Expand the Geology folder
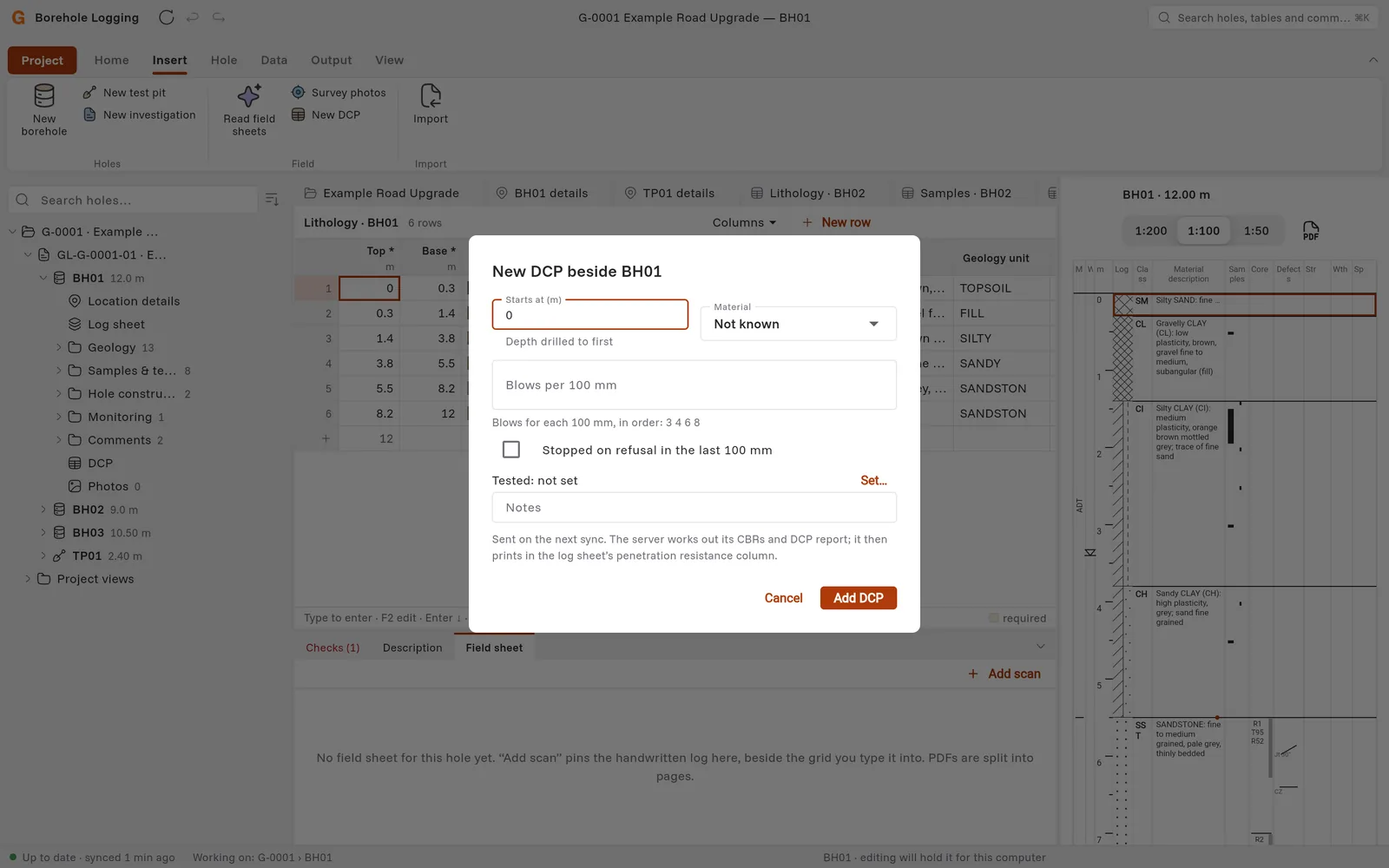1389x868 pixels. (59, 347)
